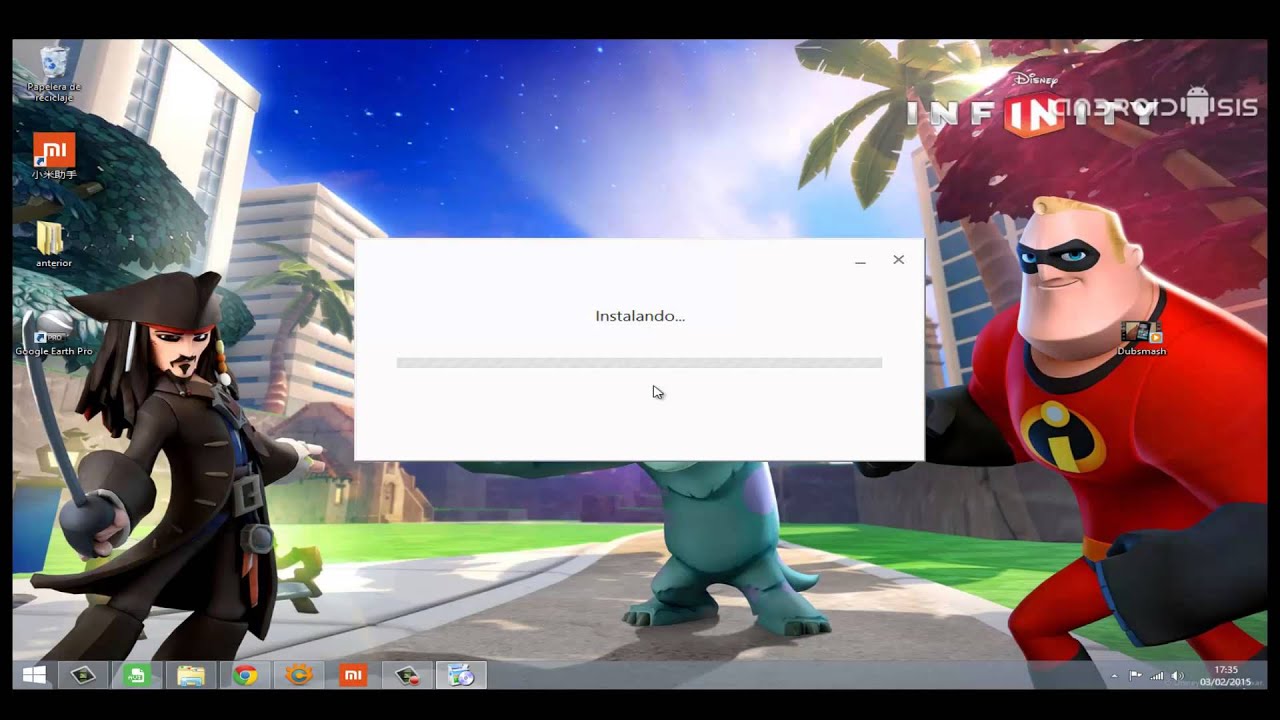The height and width of the screenshot is (720, 1280).
Task: Open the orange circular taskbar app
Action: pos(299,676)
